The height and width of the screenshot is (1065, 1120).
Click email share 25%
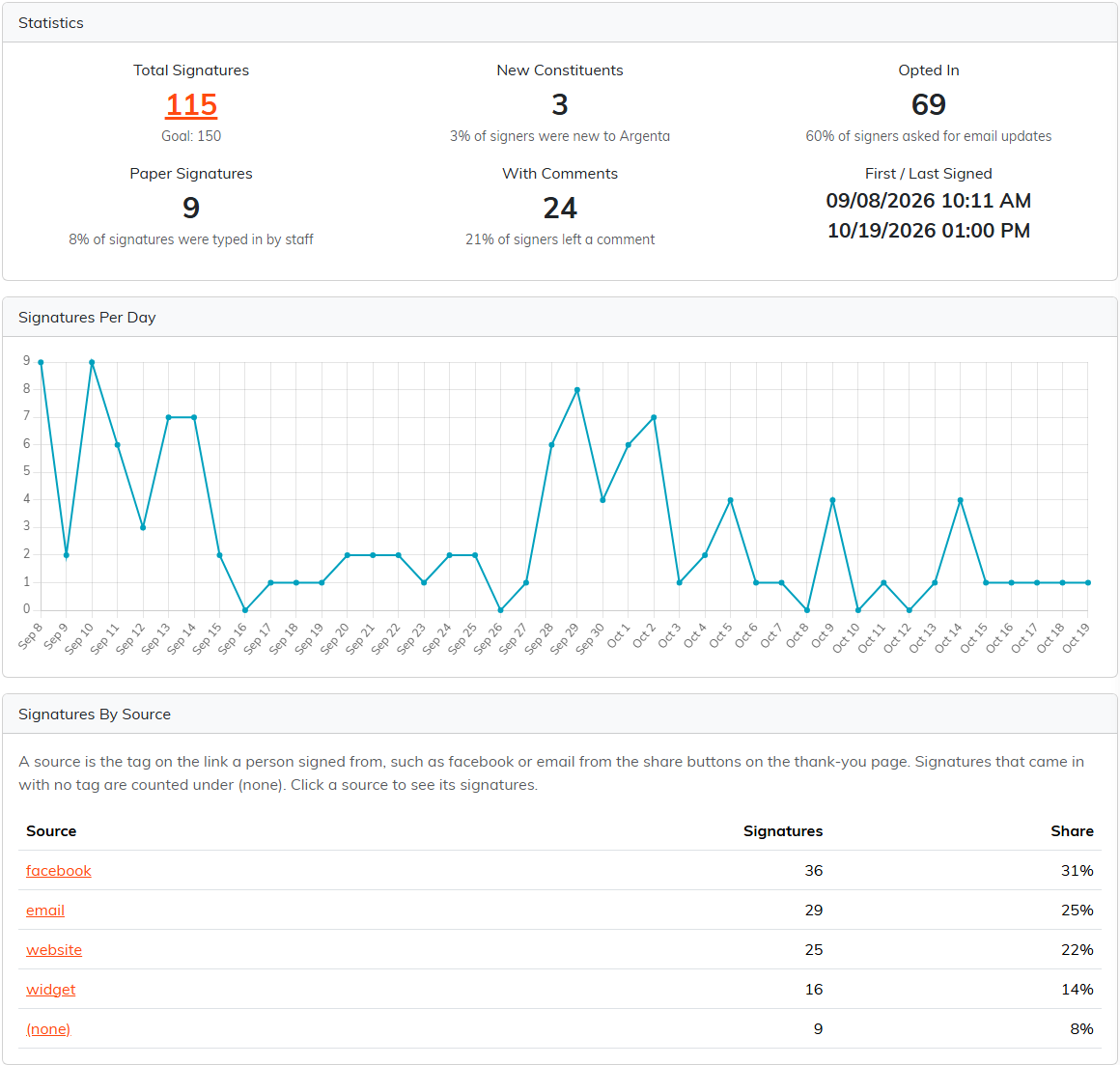[1078, 910]
